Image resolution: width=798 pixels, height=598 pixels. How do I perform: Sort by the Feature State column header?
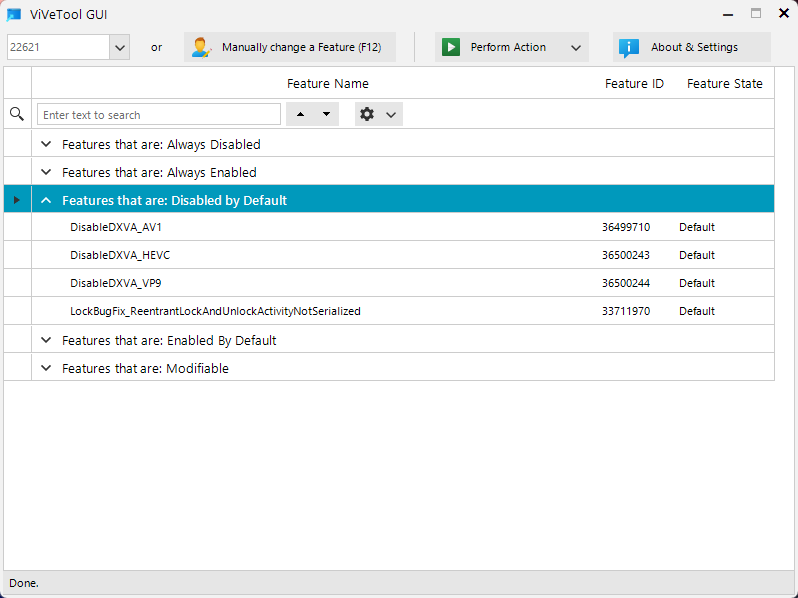tap(724, 84)
